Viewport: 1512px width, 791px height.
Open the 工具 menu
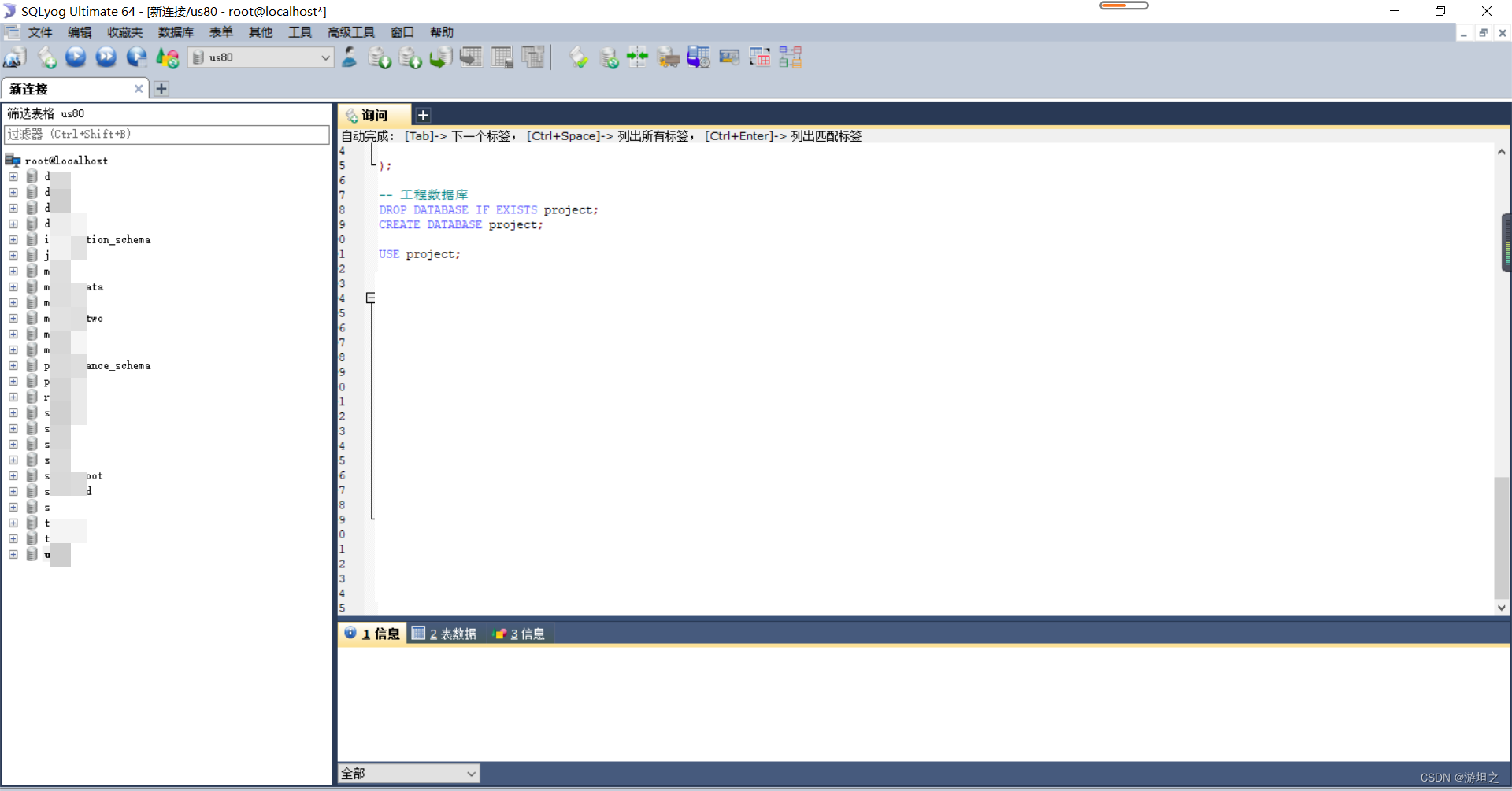tap(300, 32)
